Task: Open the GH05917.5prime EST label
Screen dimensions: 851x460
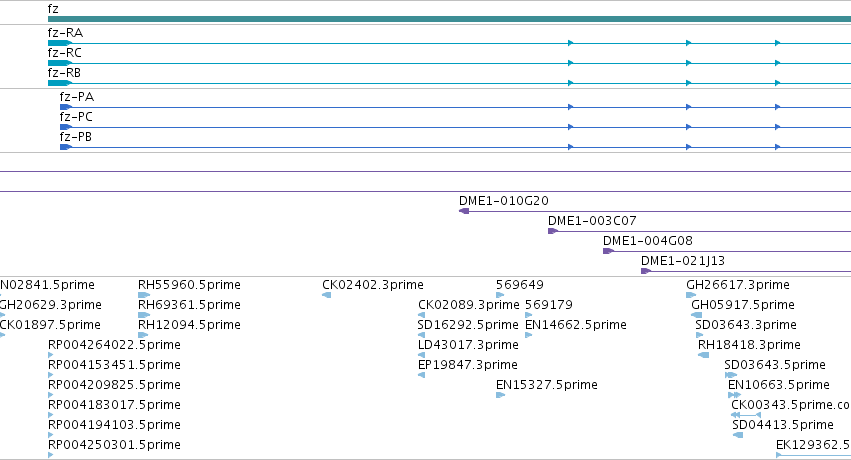Action: click(x=743, y=305)
